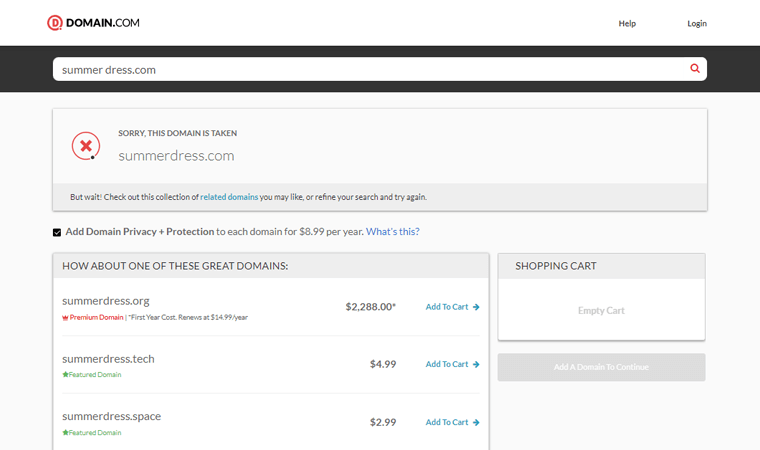Click the red X domain-taken icon
This screenshot has width=760, height=450.
coord(86,146)
